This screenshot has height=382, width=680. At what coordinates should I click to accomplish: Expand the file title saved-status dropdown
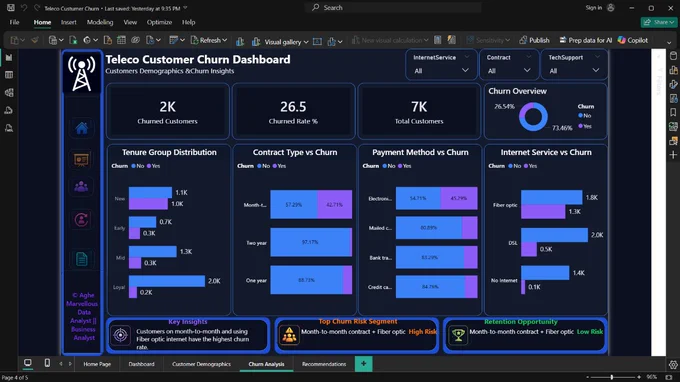186,8
